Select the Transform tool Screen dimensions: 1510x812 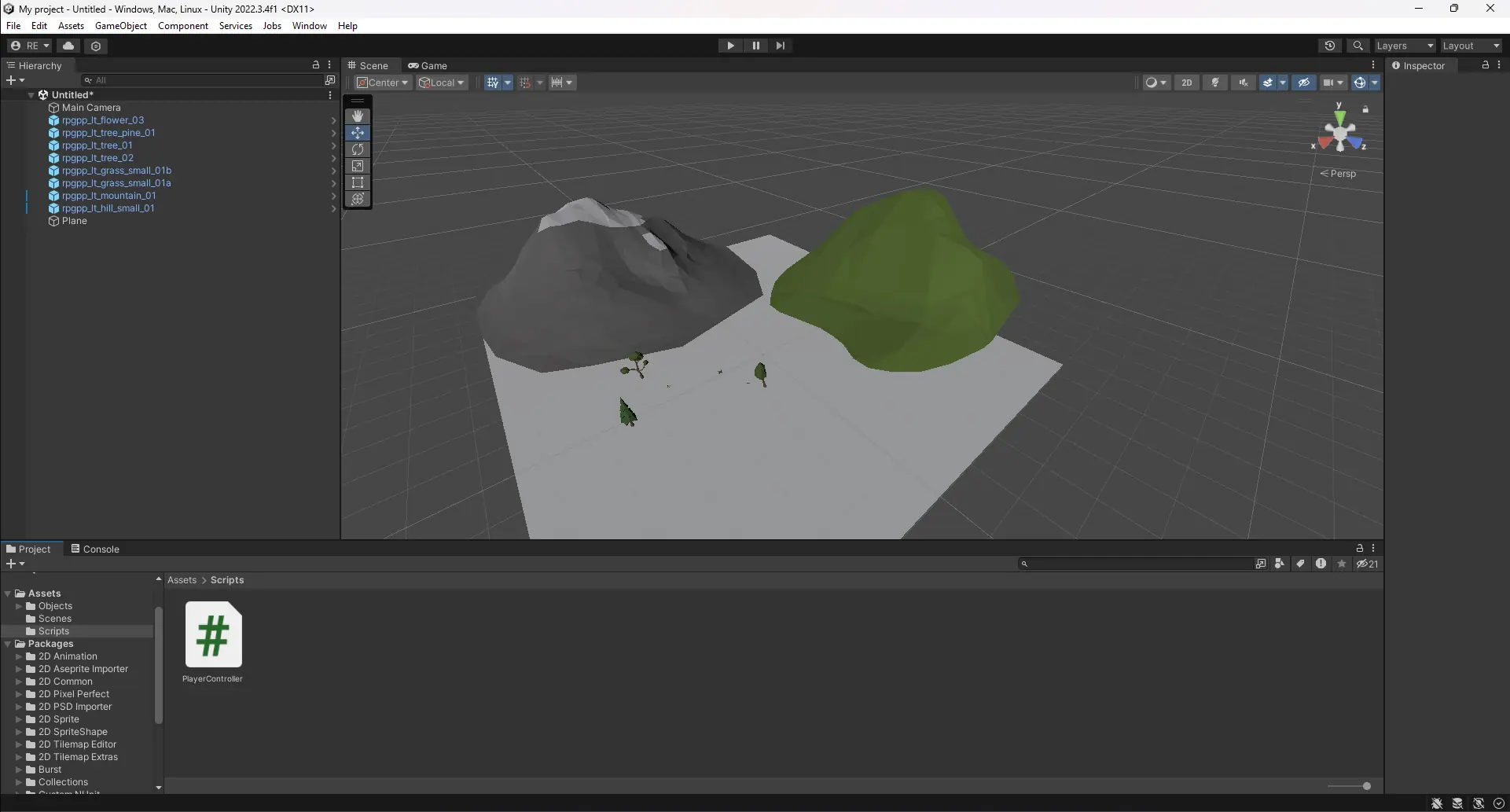[x=358, y=199]
